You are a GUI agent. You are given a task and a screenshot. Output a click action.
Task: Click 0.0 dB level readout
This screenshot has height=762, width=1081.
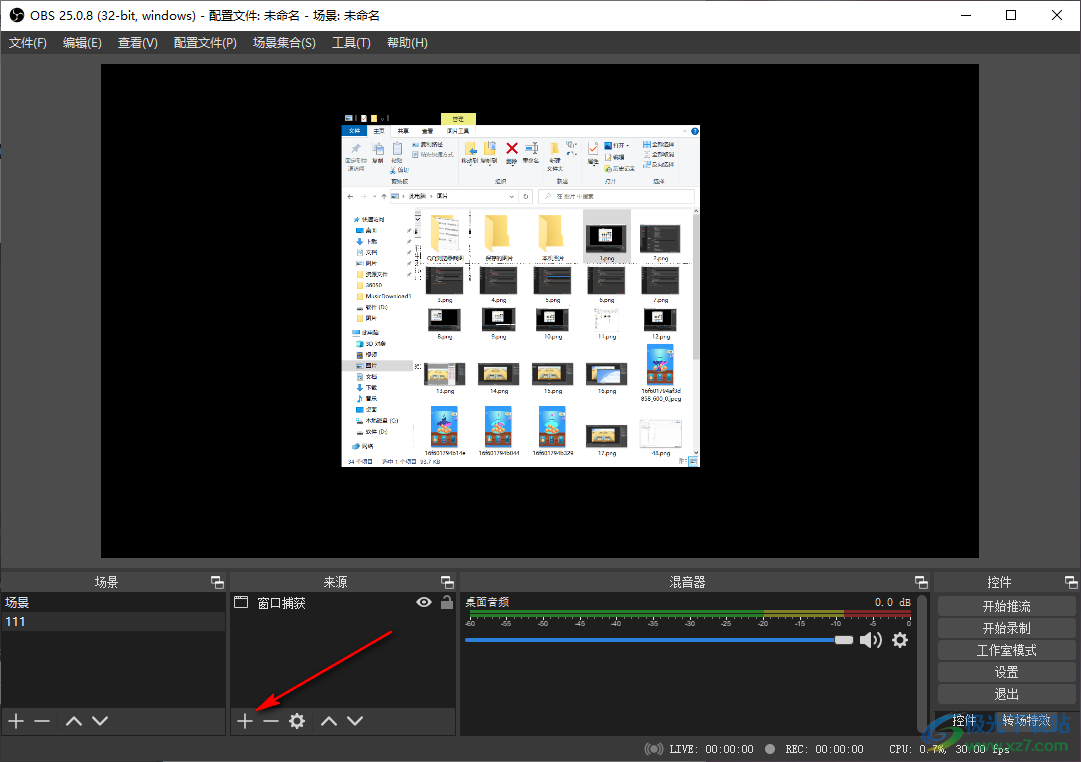click(893, 602)
